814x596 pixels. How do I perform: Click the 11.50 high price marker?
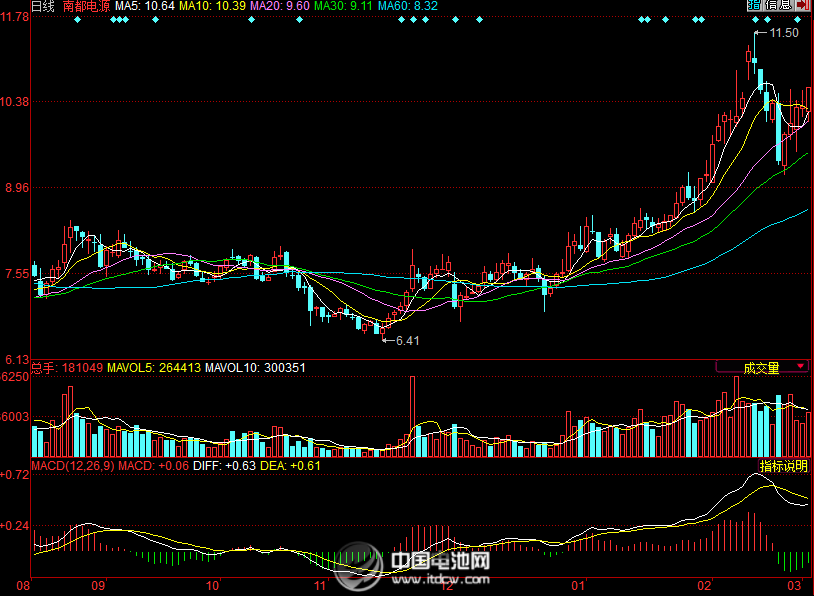[784, 33]
